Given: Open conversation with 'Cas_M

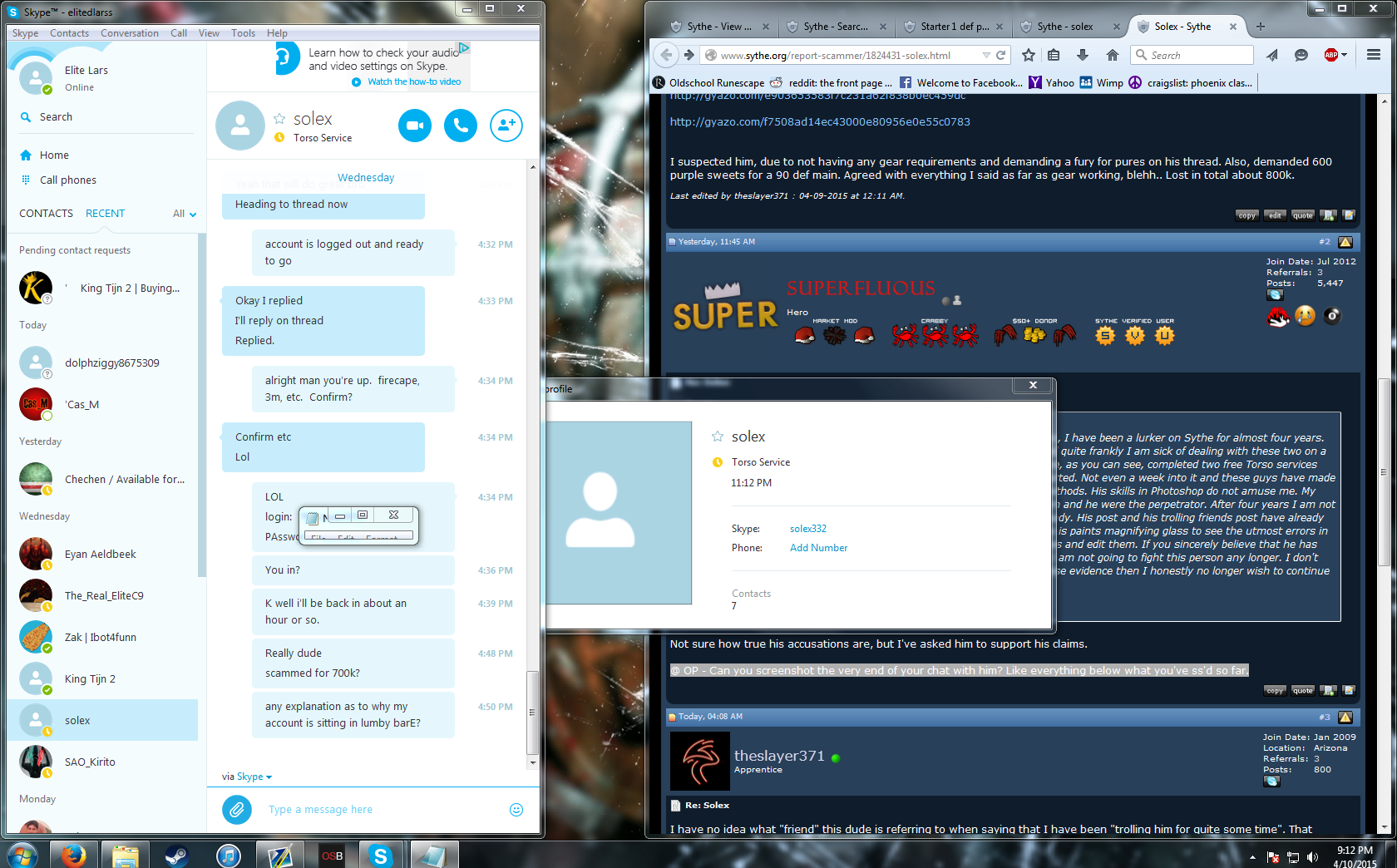Looking at the screenshot, I should pos(102,405).
